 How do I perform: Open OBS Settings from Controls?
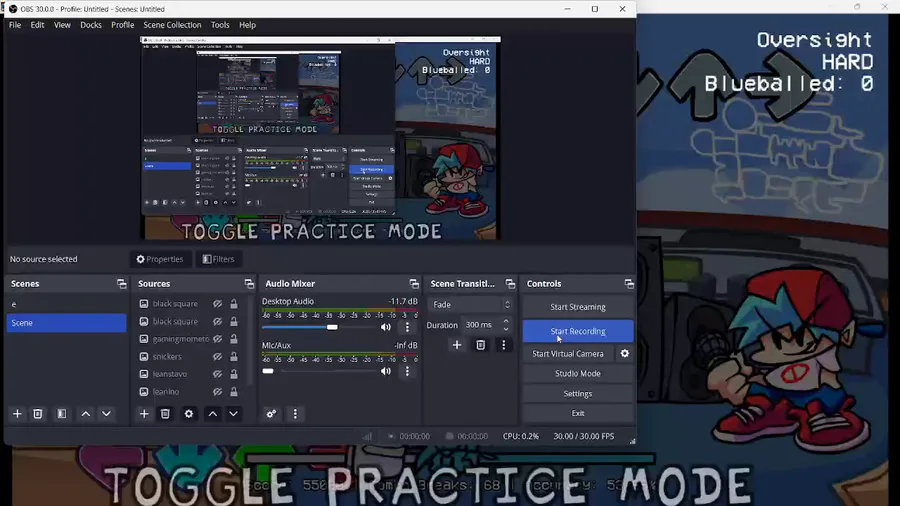(578, 394)
